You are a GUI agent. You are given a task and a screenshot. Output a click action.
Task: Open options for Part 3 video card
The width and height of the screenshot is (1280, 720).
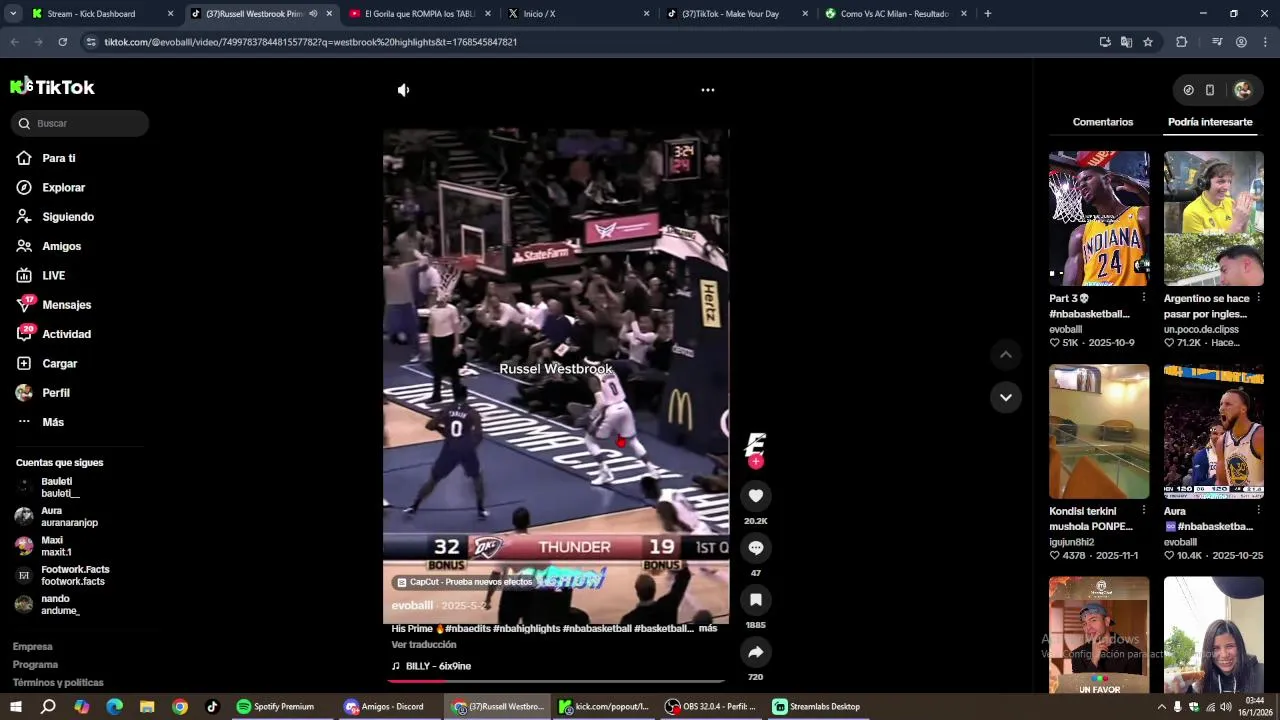(1144, 298)
